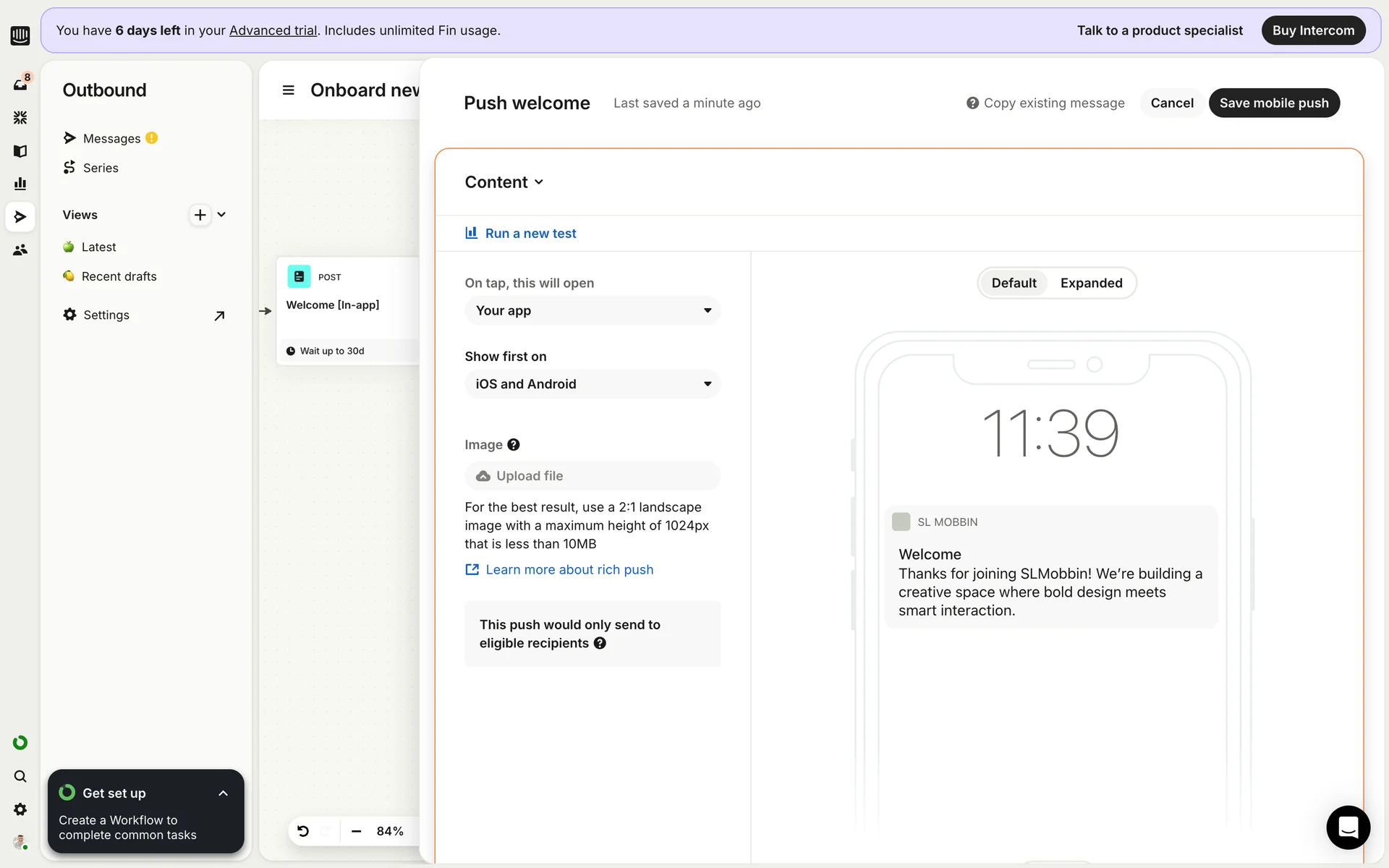Open the Fin AI sparkle icon
The height and width of the screenshot is (868, 1389).
click(x=20, y=117)
